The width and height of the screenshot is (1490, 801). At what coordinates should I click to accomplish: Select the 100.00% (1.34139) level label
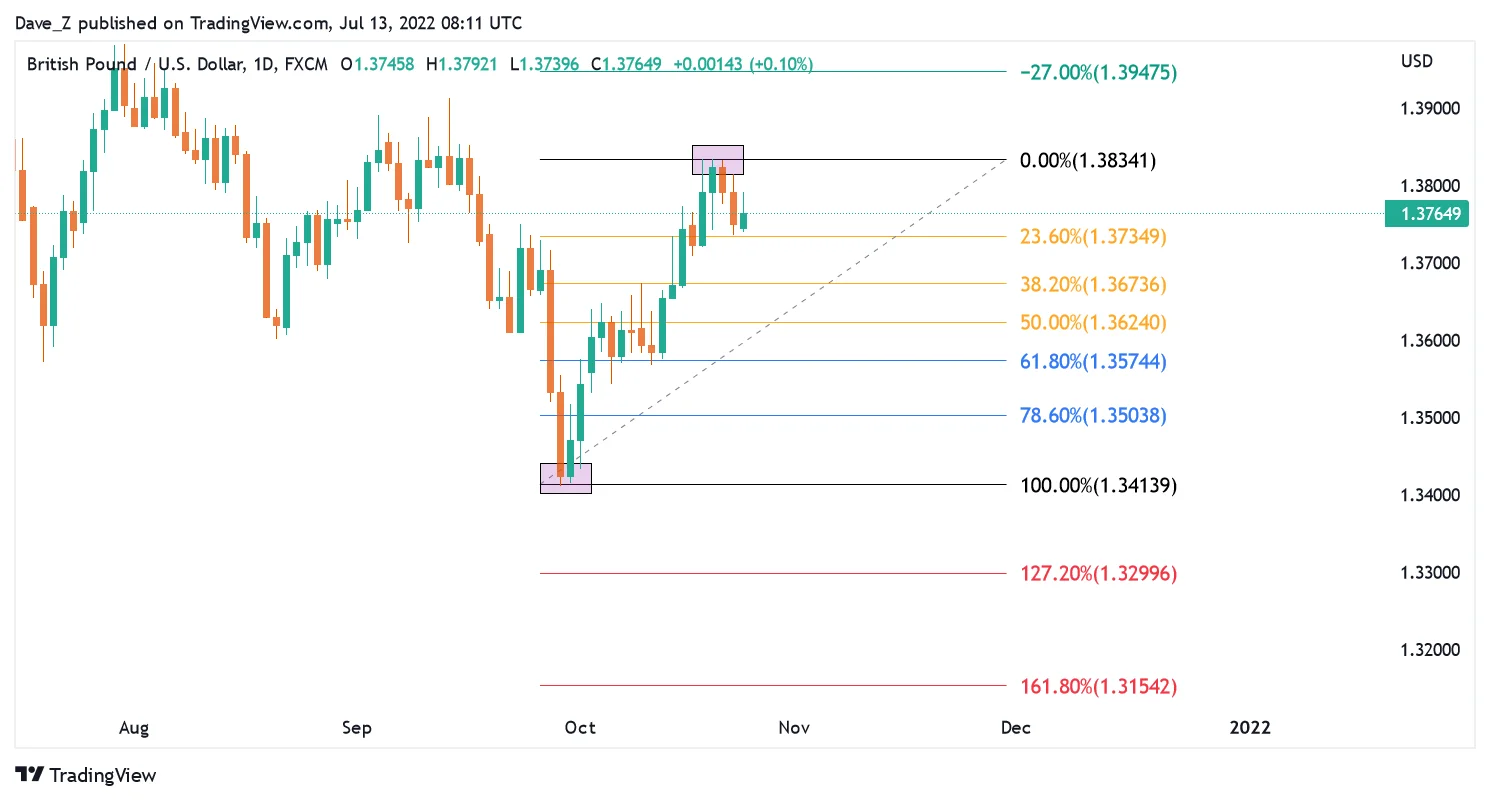tap(1098, 486)
